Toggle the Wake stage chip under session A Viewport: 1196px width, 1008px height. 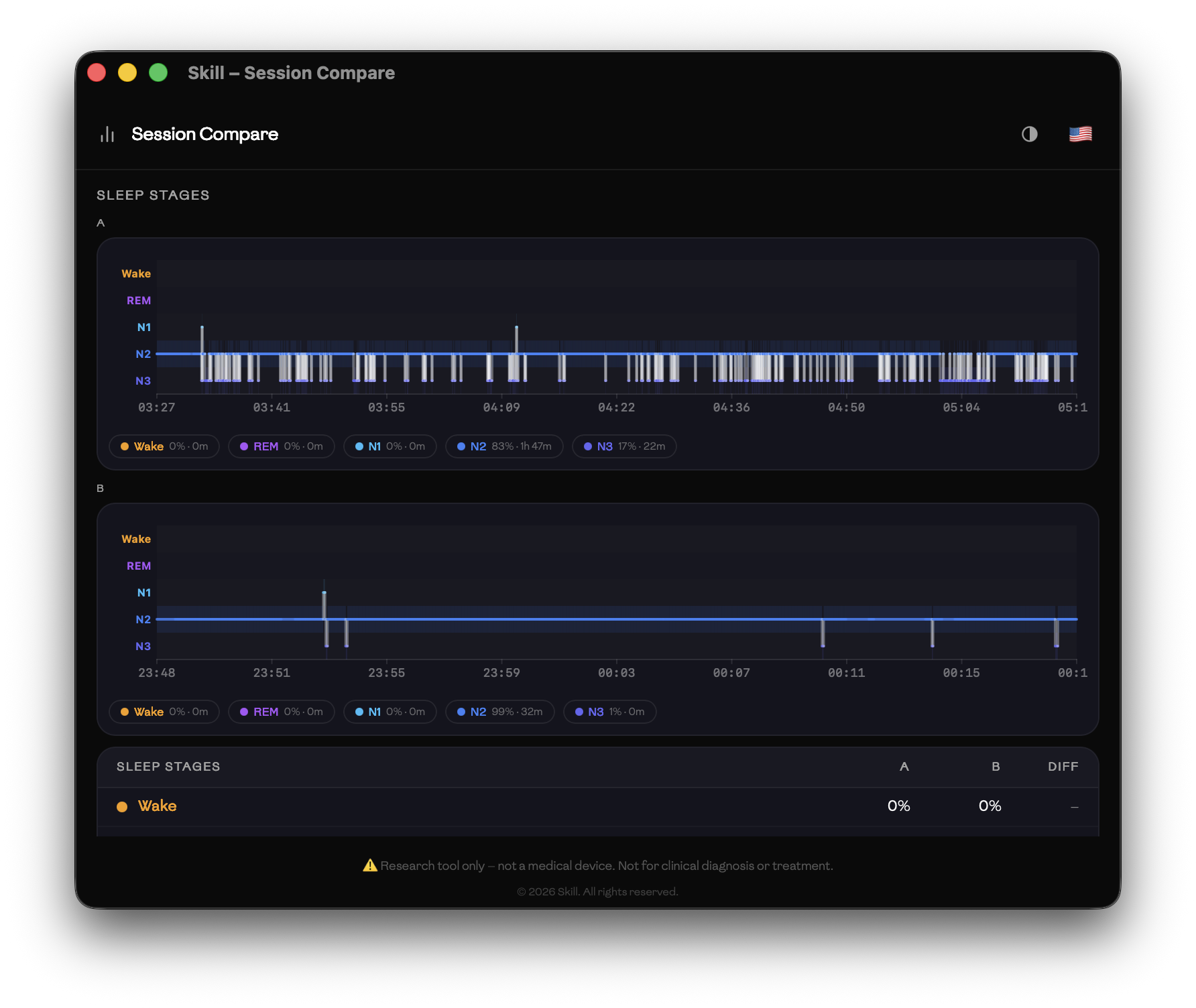[164, 446]
